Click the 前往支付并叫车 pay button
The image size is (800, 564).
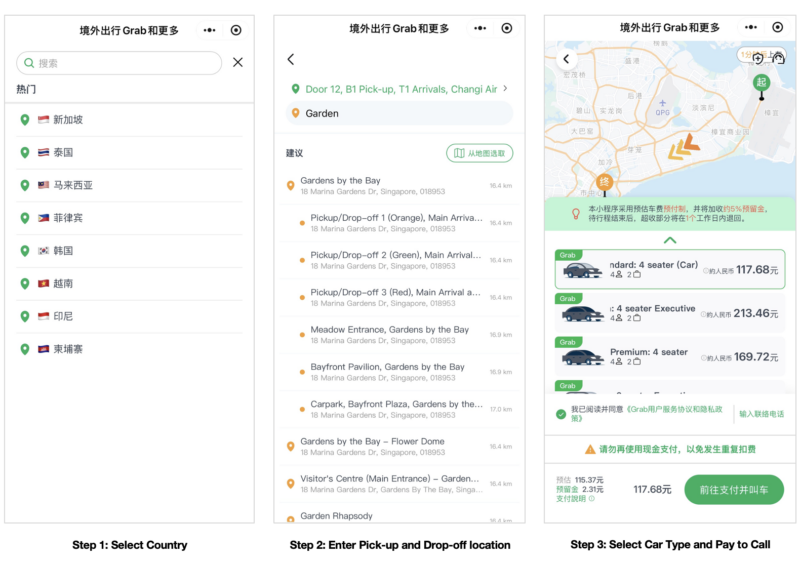pyautogui.click(x=734, y=489)
